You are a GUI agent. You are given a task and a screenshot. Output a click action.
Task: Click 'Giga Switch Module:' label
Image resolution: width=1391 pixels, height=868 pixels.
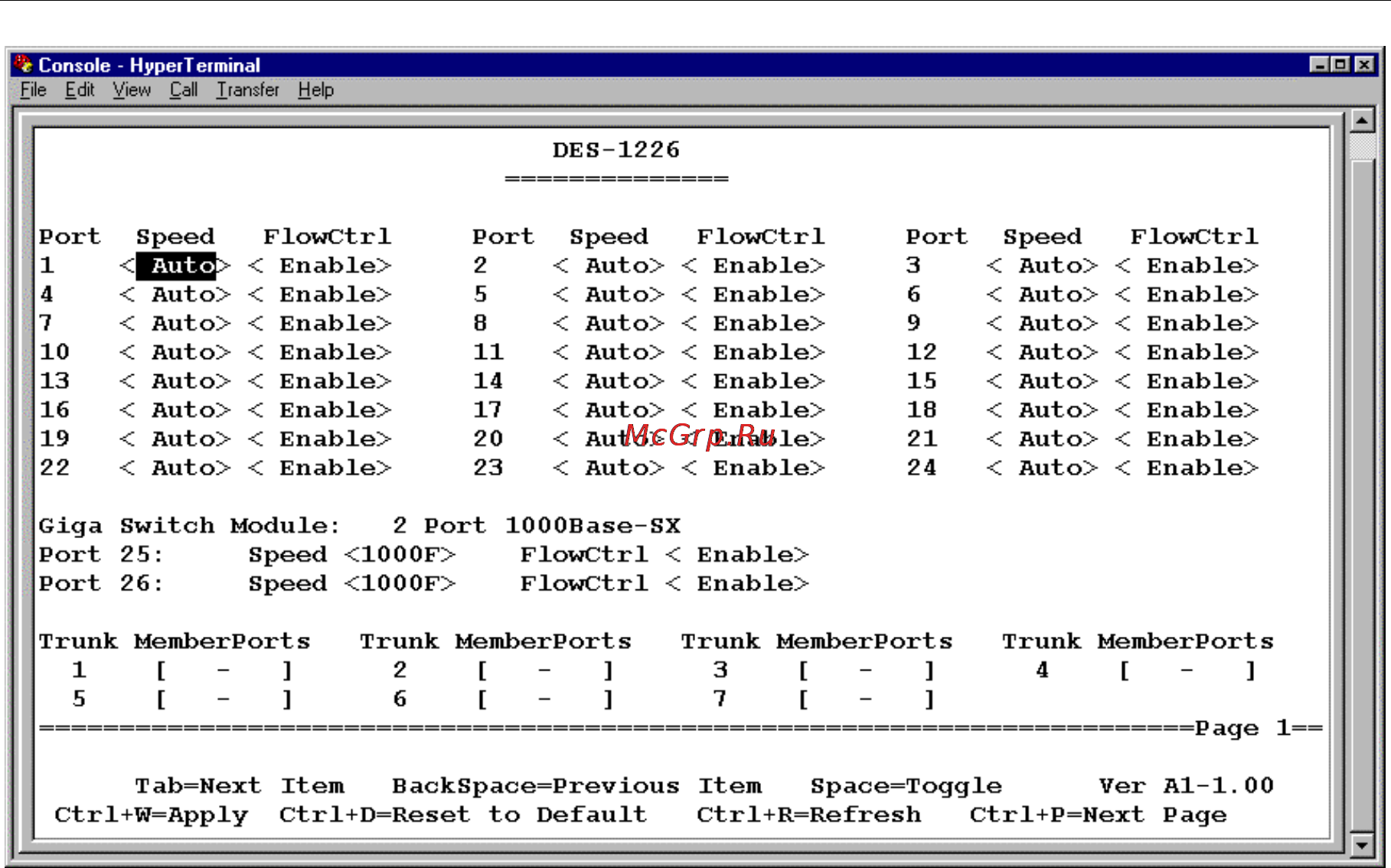189,526
